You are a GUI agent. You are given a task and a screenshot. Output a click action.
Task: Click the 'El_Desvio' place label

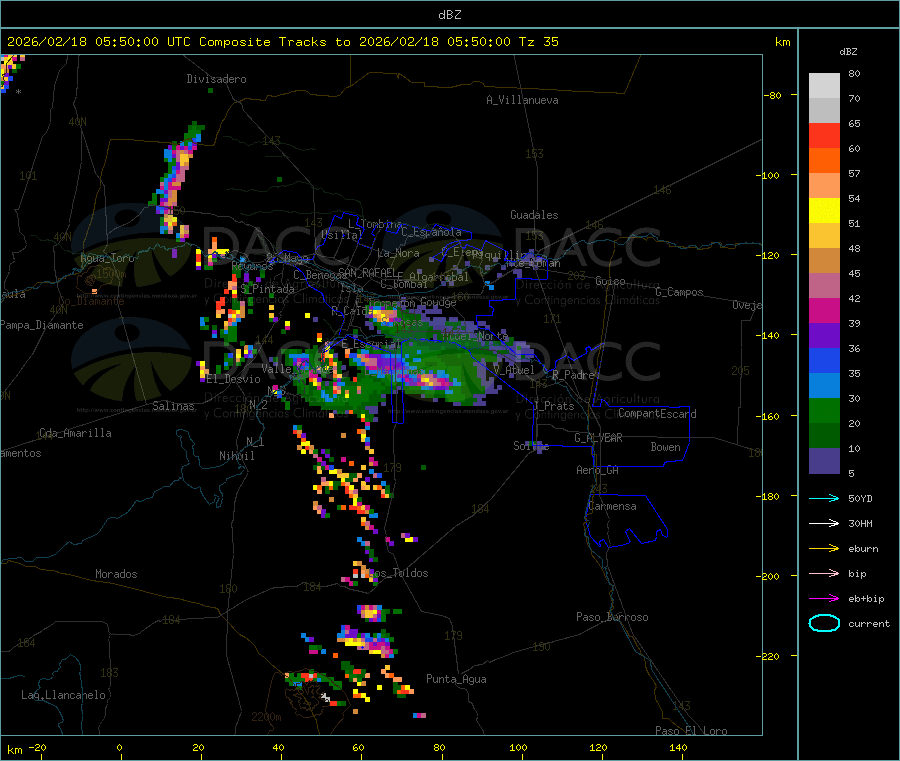233,379
